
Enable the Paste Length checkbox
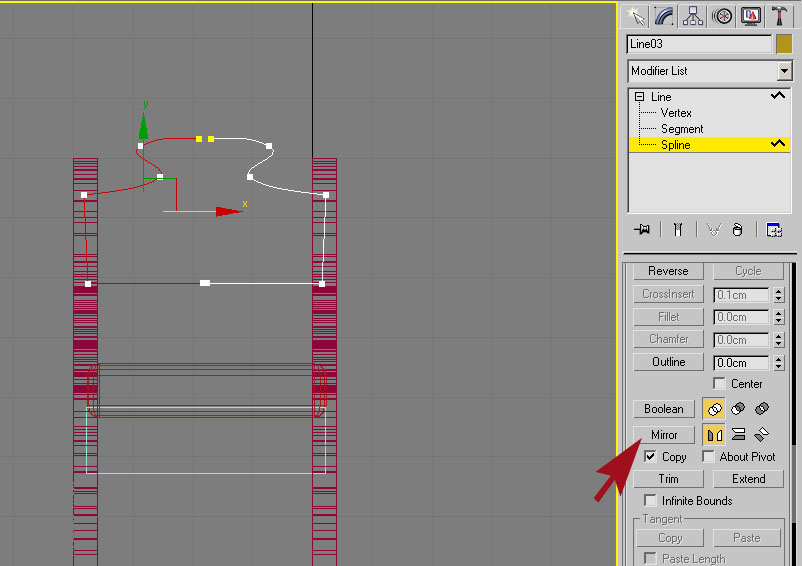click(650, 558)
